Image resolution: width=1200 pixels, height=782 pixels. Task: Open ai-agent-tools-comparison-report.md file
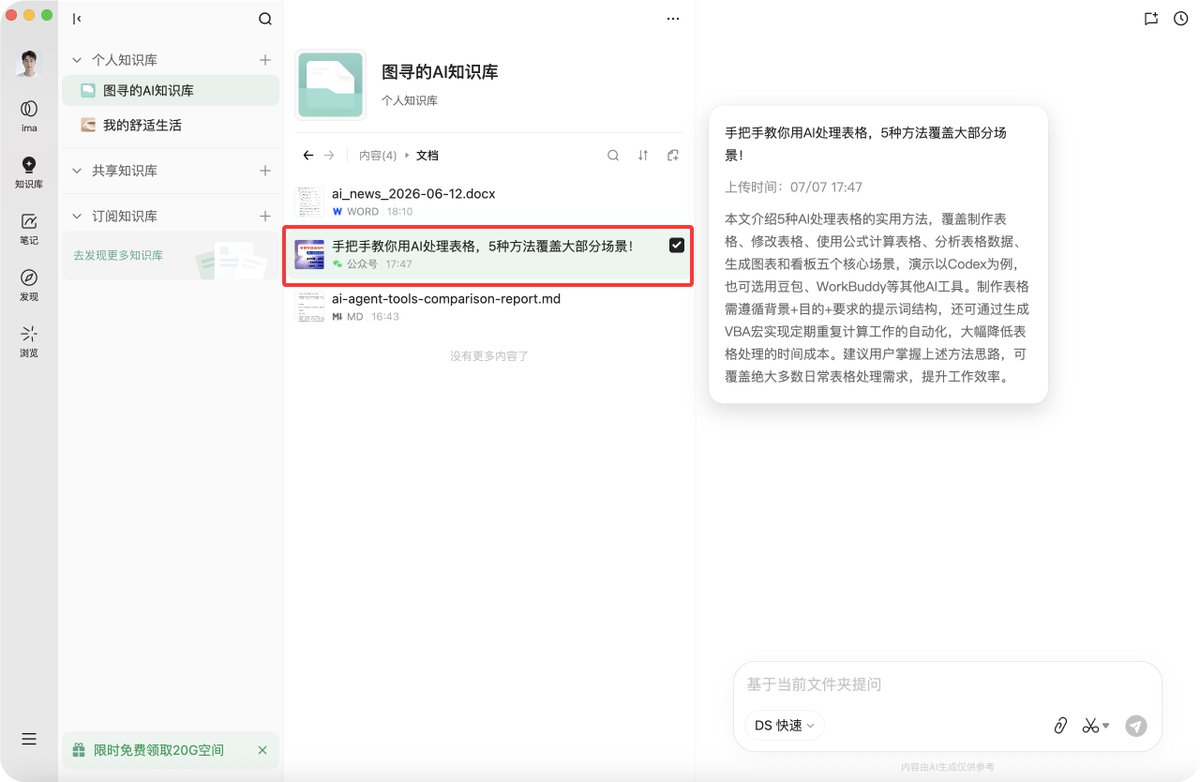tap(490, 306)
